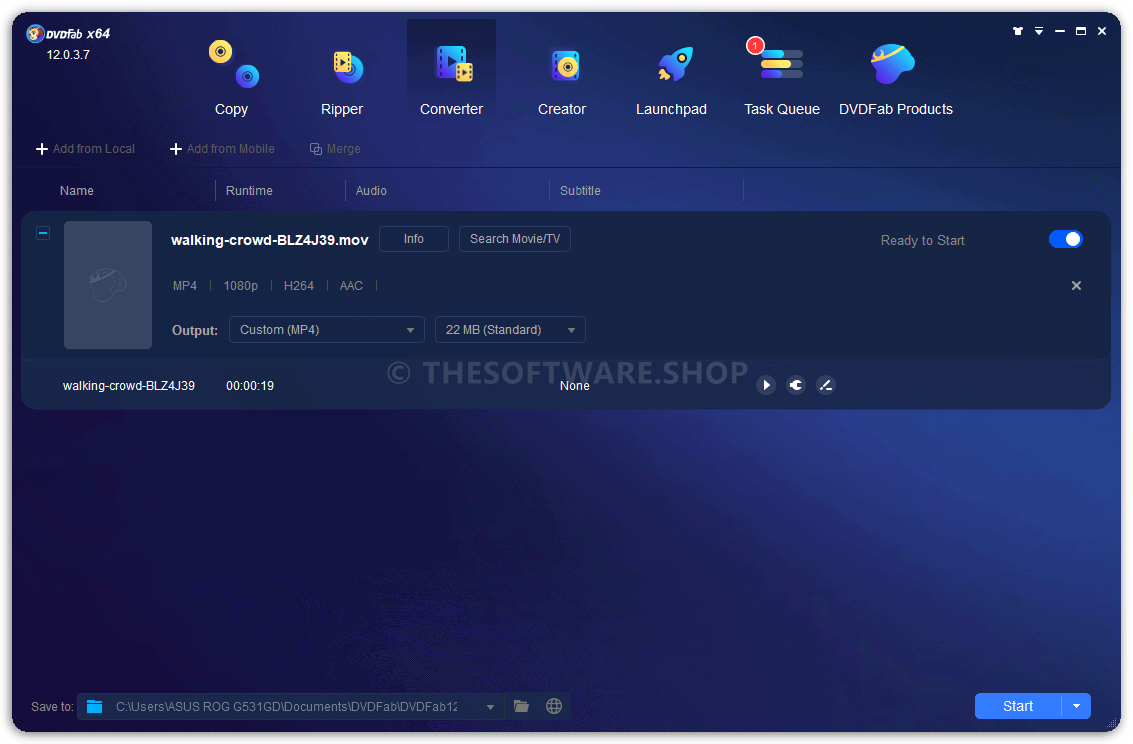Screen dimensions: 1133x744
Task: Click Add from Mobile
Action: click(x=222, y=149)
